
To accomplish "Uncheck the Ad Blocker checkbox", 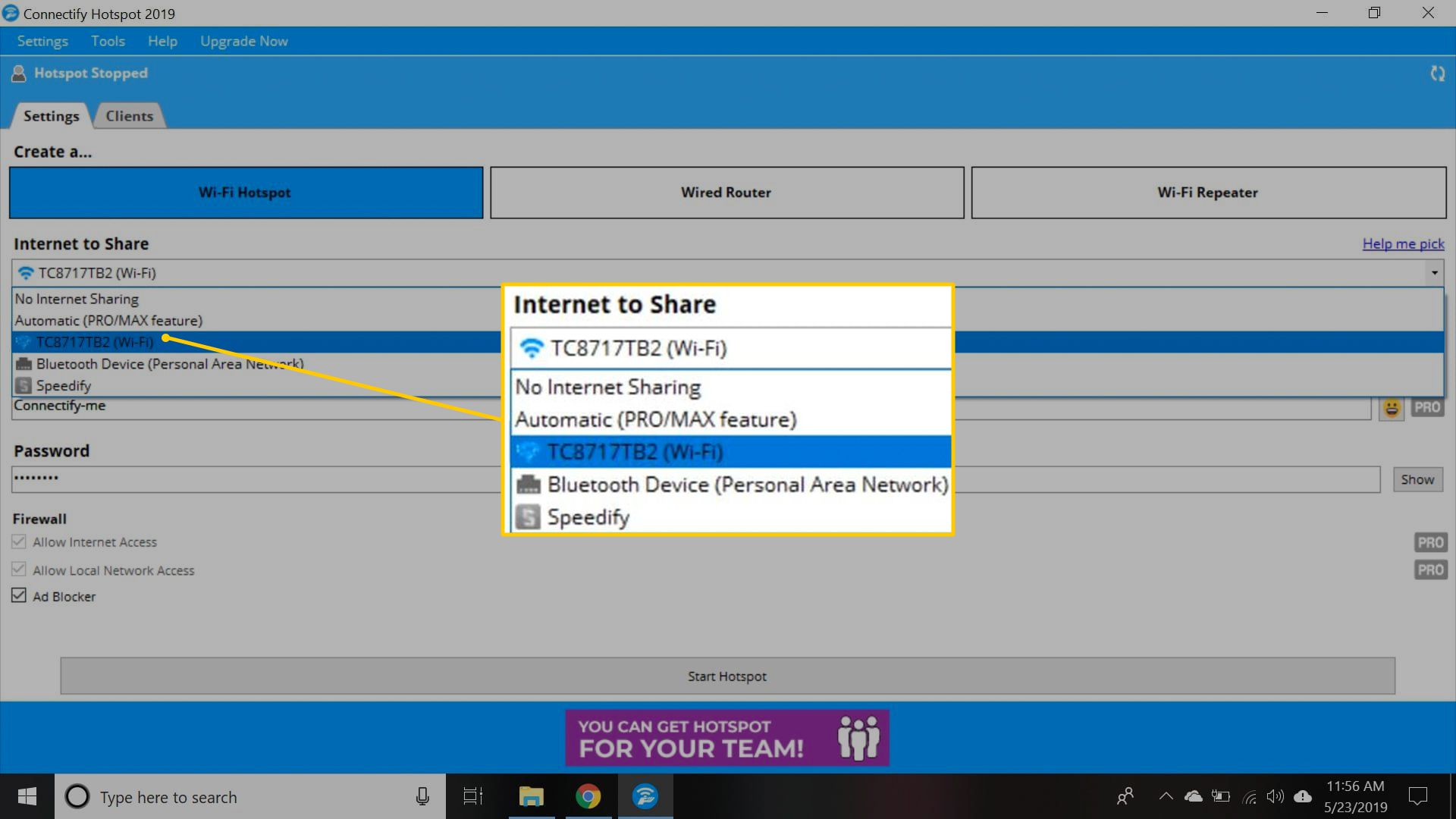I will [x=19, y=596].
